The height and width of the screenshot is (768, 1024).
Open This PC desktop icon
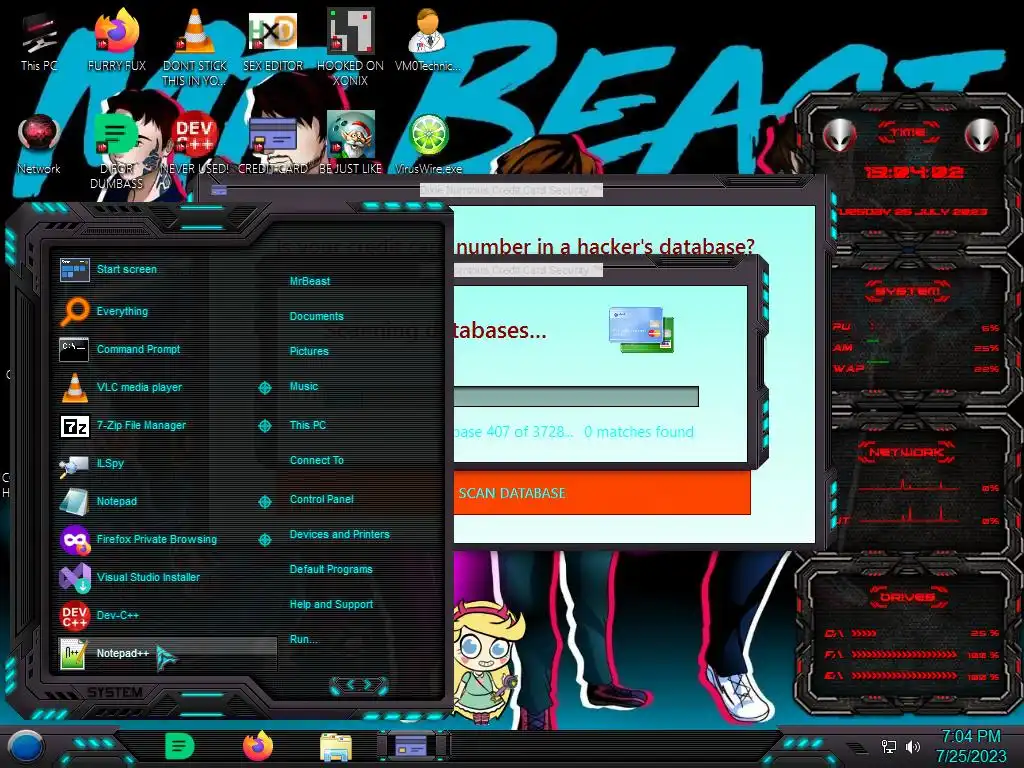pyautogui.click(x=39, y=40)
